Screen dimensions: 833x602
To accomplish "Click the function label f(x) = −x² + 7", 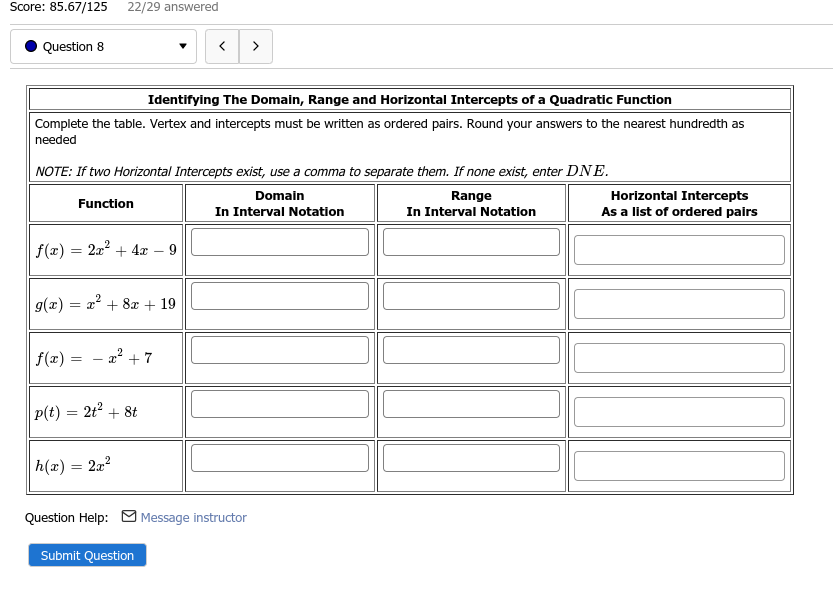I will [x=94, y=358].
